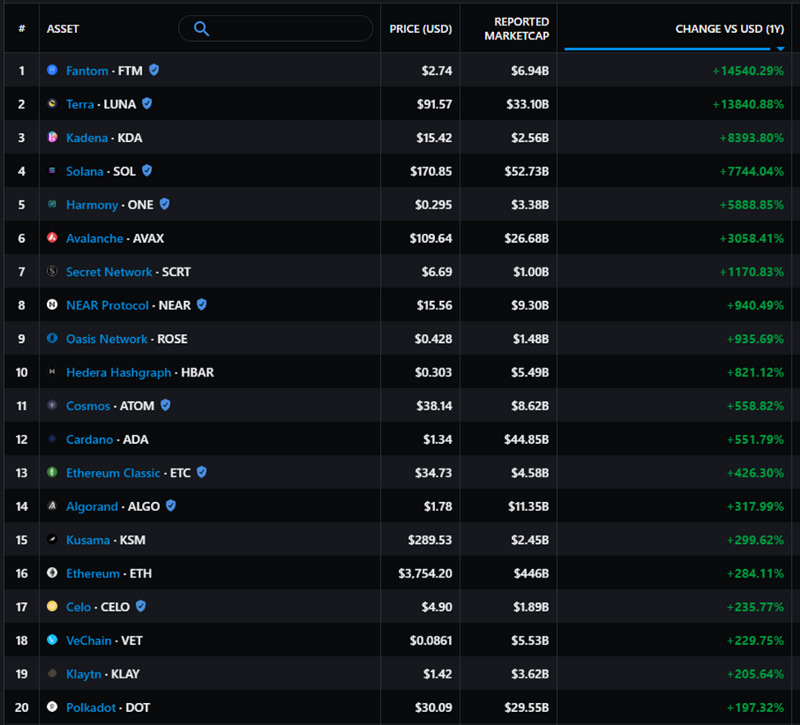Click the $3,754.20 Ethereum price

click(425, 573)
